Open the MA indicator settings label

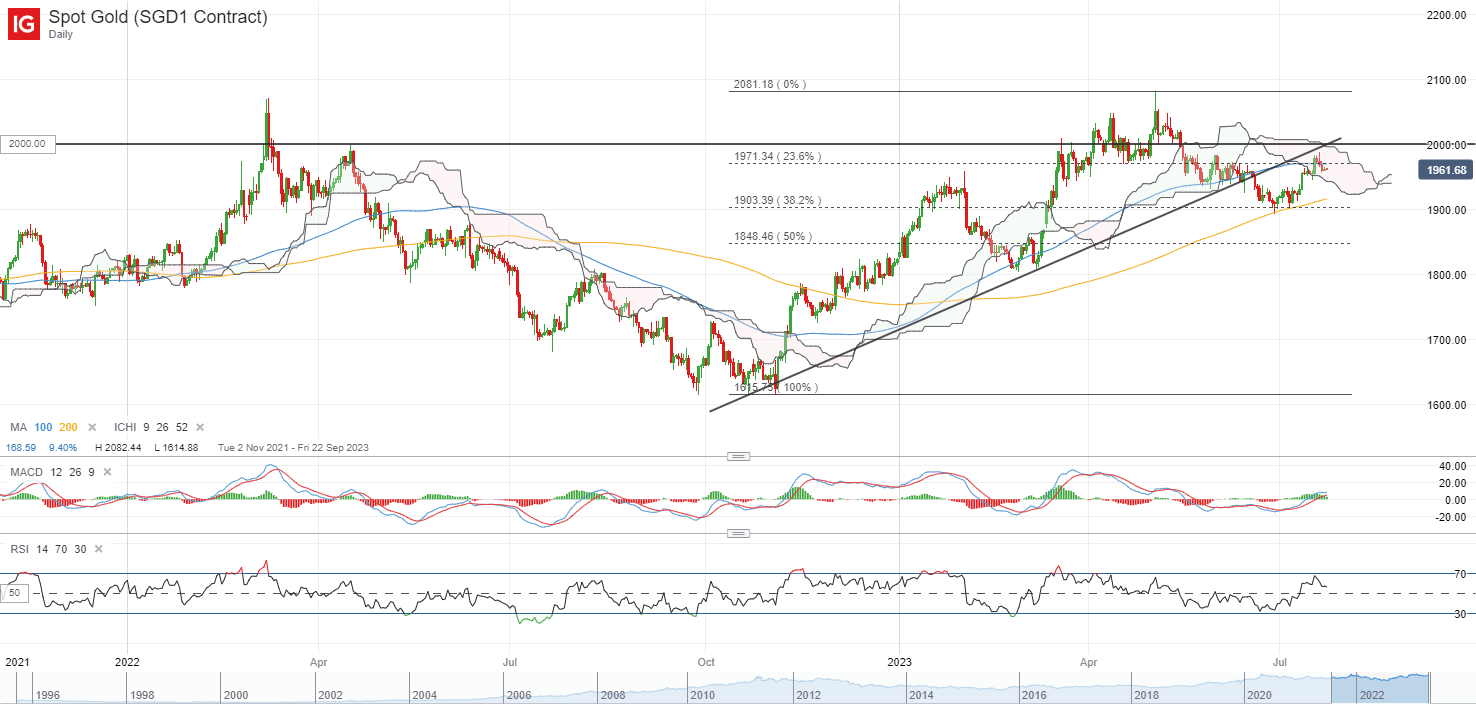18,428
